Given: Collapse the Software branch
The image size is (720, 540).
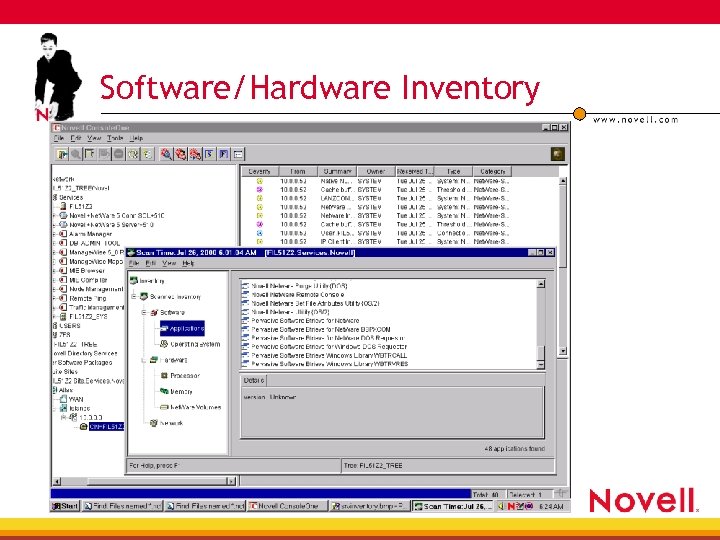Looking at the screenshot, I should tap(144, 312).
